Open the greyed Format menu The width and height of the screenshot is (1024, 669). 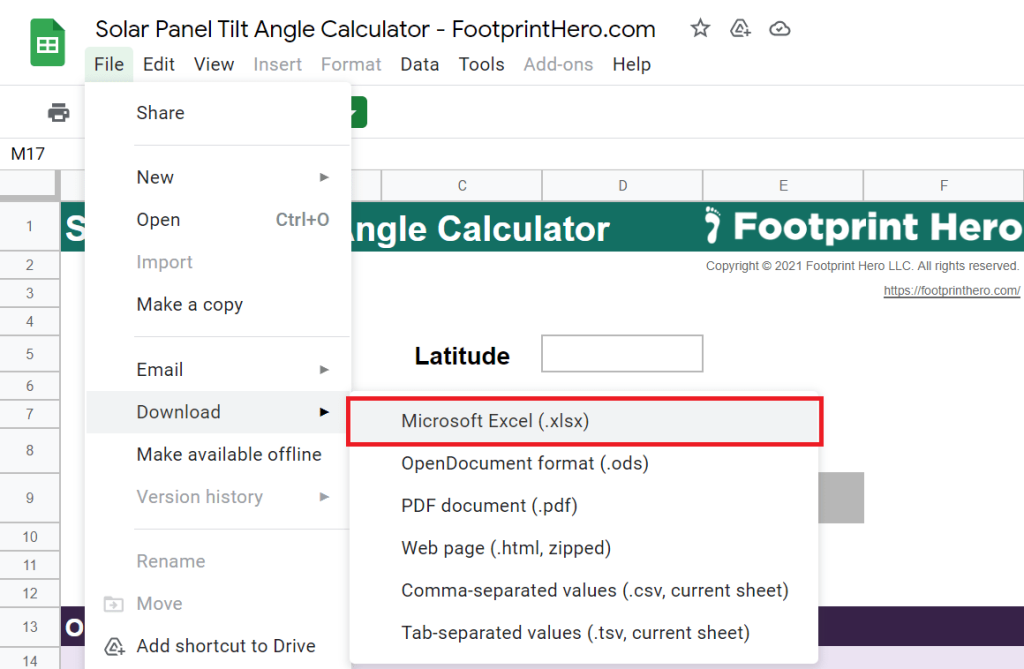click(x=351, y=64)
